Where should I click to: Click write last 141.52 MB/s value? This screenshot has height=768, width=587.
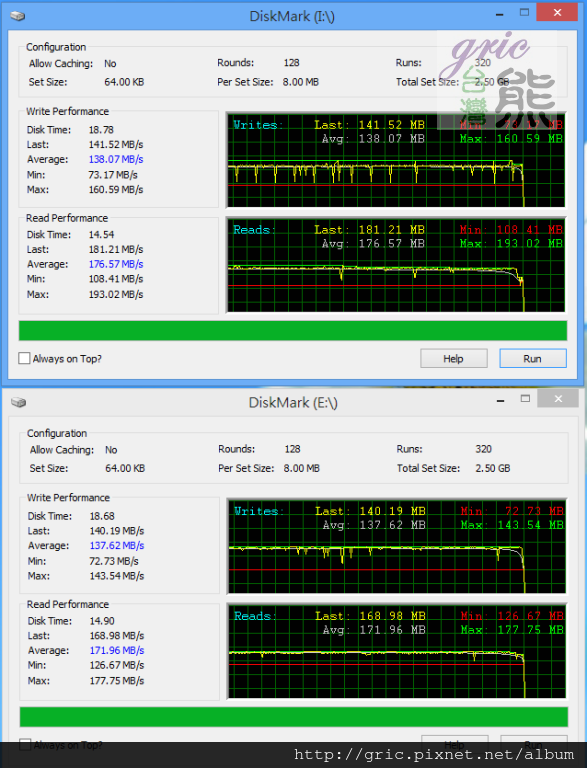[x=116, y=144]
